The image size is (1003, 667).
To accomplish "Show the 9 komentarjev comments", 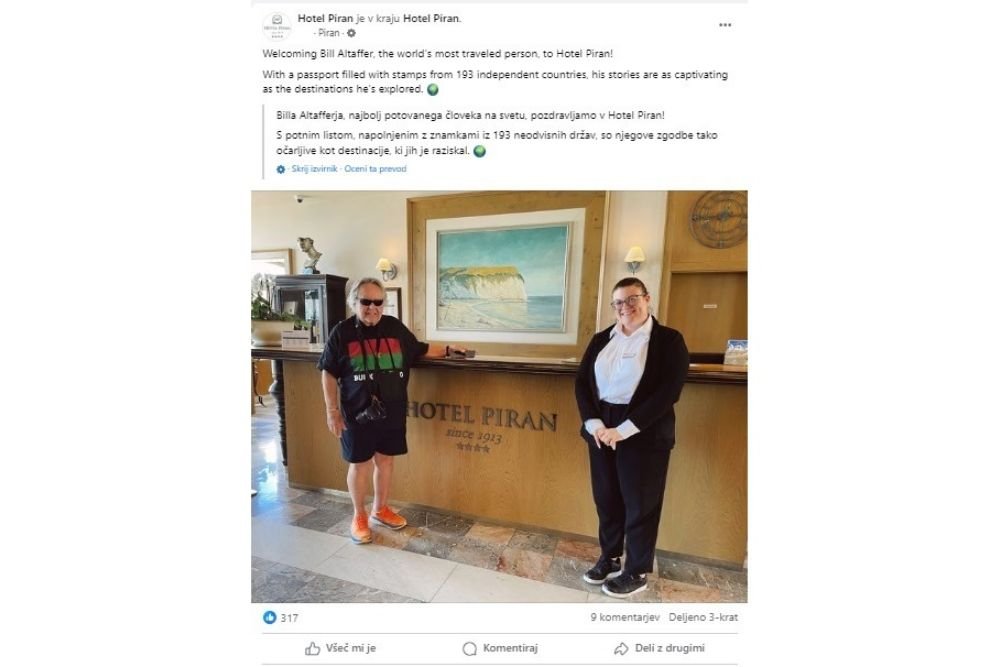I will (625, 617).
